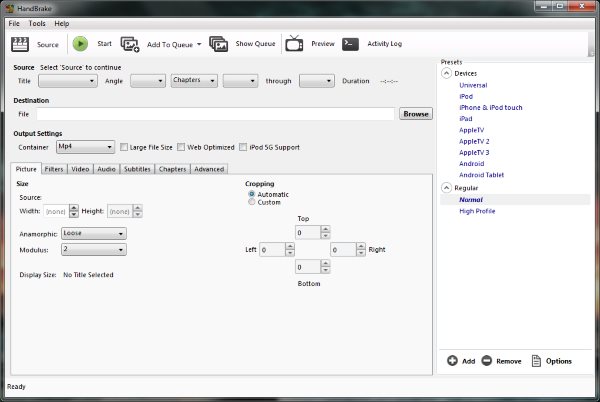The height and width of the screenshot is (402, 600).
Task: Switch to the Filters tab
Action: coord(54,169)
